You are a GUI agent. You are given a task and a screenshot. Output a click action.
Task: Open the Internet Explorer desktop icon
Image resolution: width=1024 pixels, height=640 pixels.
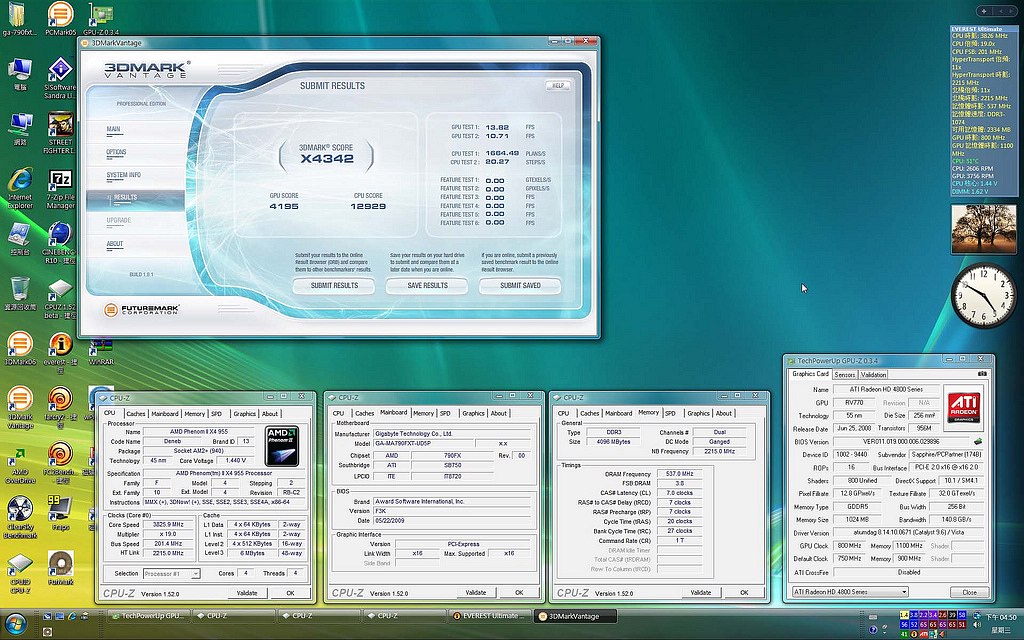(x=20, y=189)
